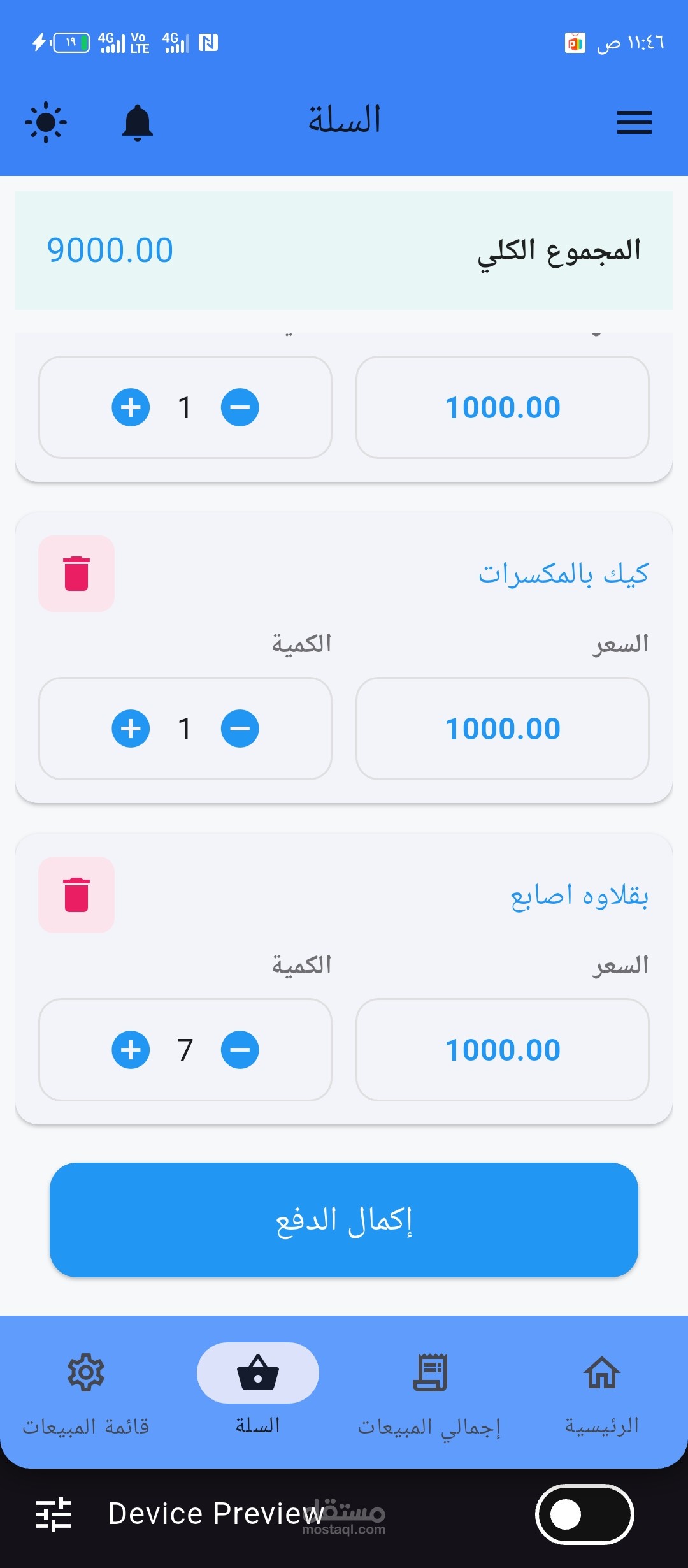Increase بقلاوه اصابع quantity

tap(131, 1050)
